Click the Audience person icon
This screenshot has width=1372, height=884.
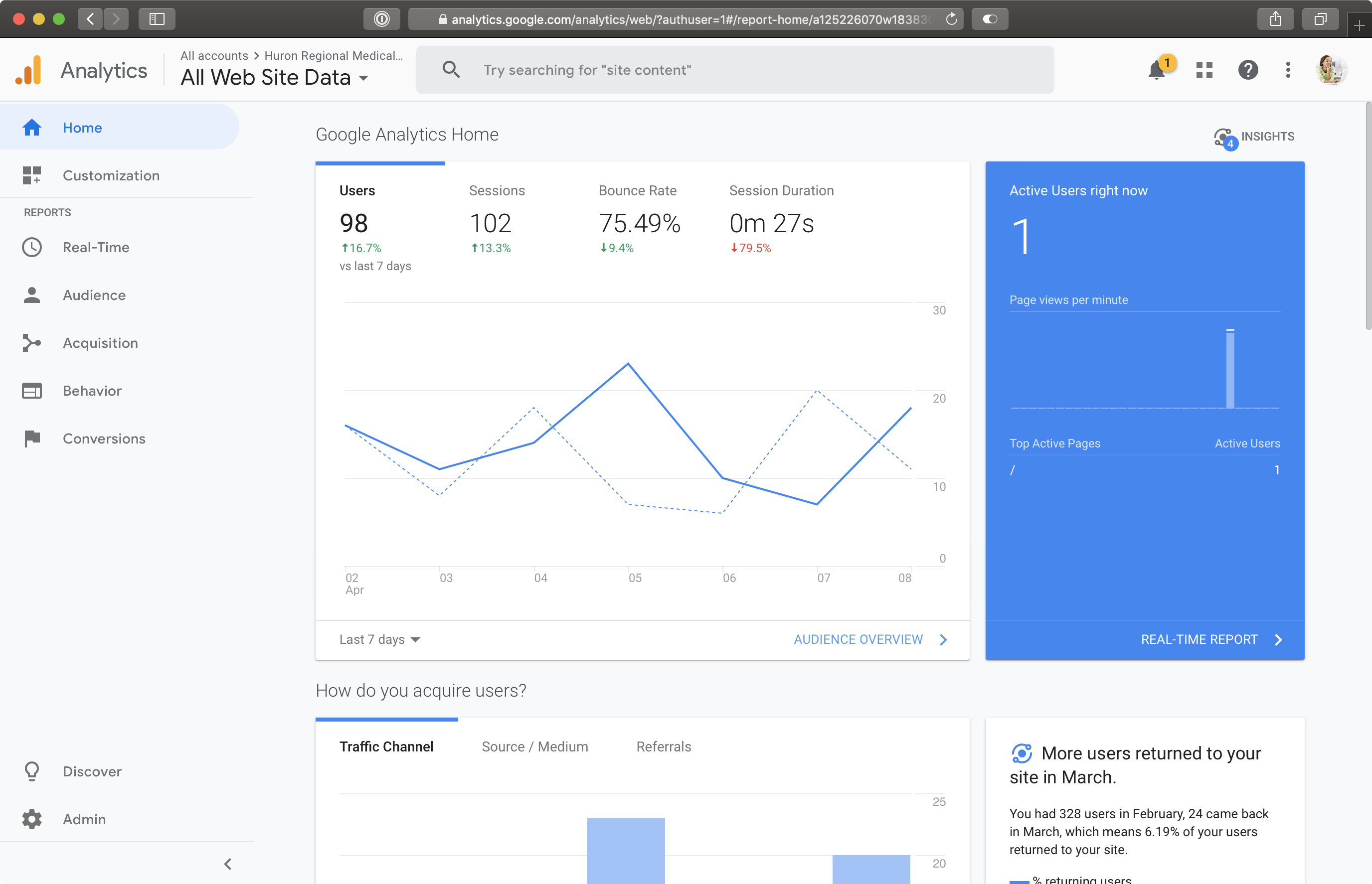click(31, 295)
